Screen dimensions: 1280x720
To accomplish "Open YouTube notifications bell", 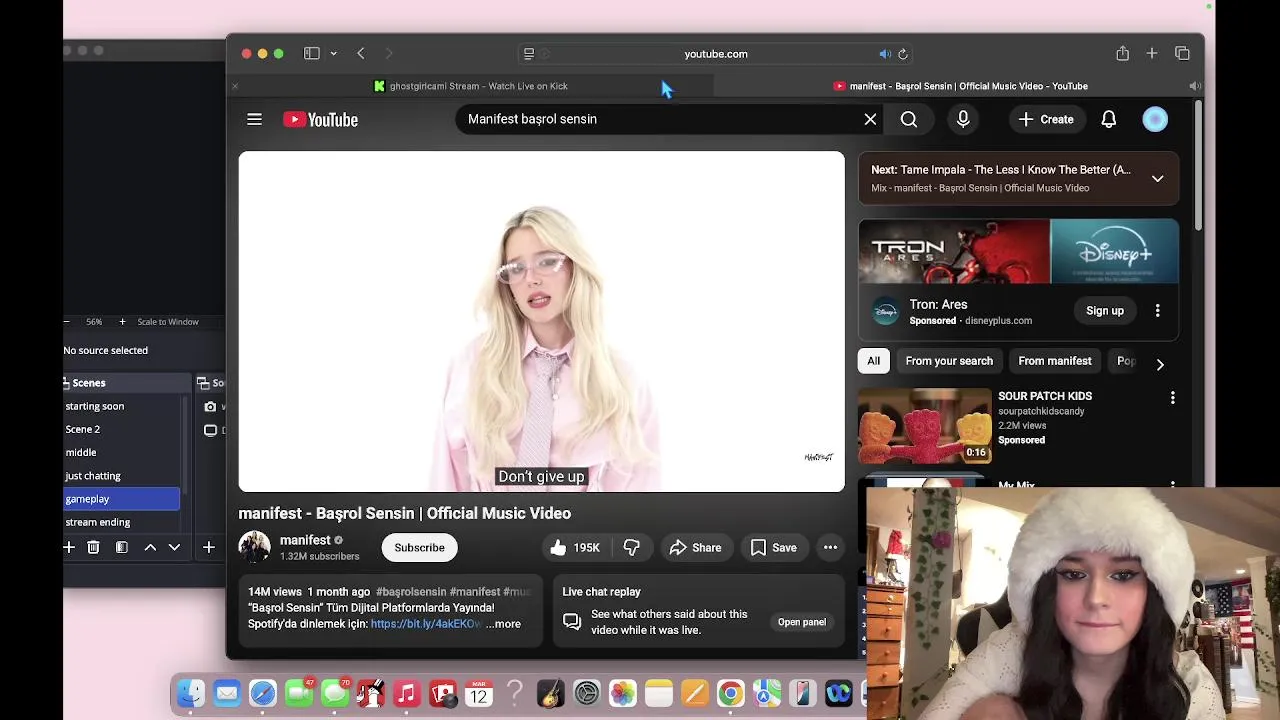I will tap(1109, 119).
